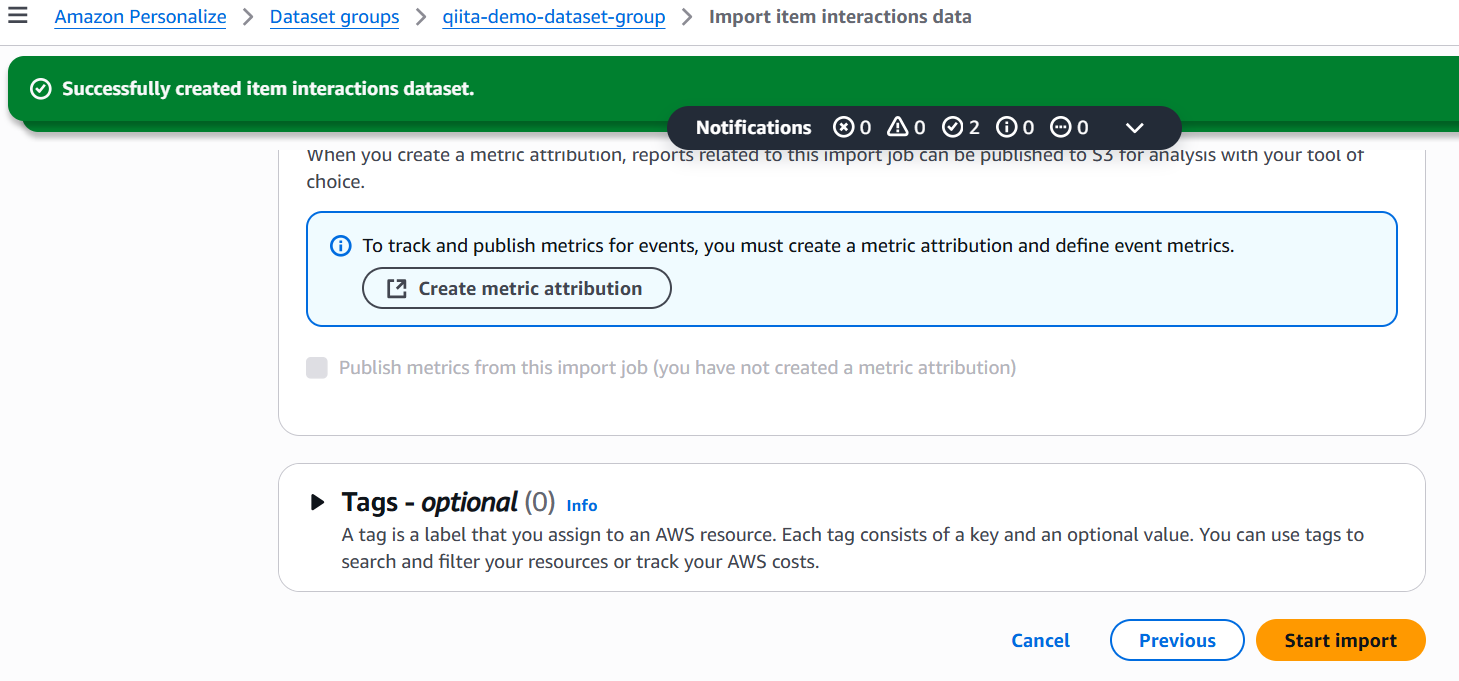Click the external link icon on Create metric attribution
The height and width of the screenshot is (681, 1459).
(397, 288)
